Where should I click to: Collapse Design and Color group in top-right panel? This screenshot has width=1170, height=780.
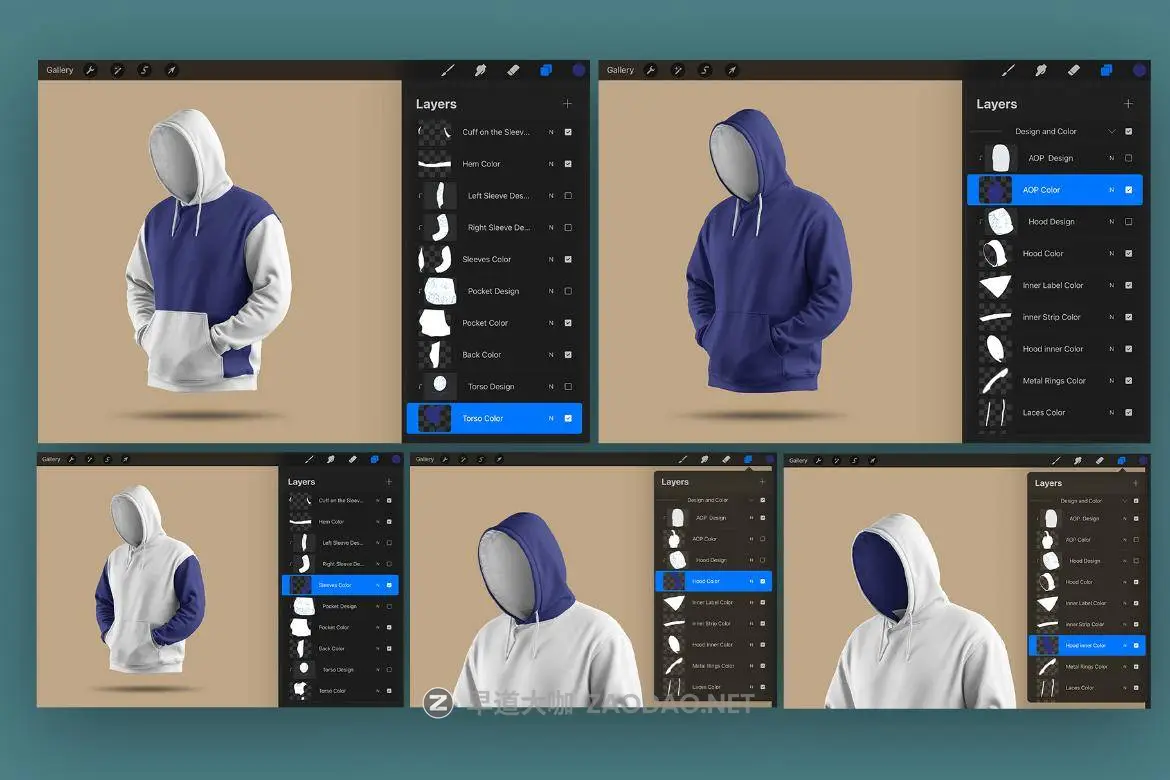click(x=1111, y=131)
